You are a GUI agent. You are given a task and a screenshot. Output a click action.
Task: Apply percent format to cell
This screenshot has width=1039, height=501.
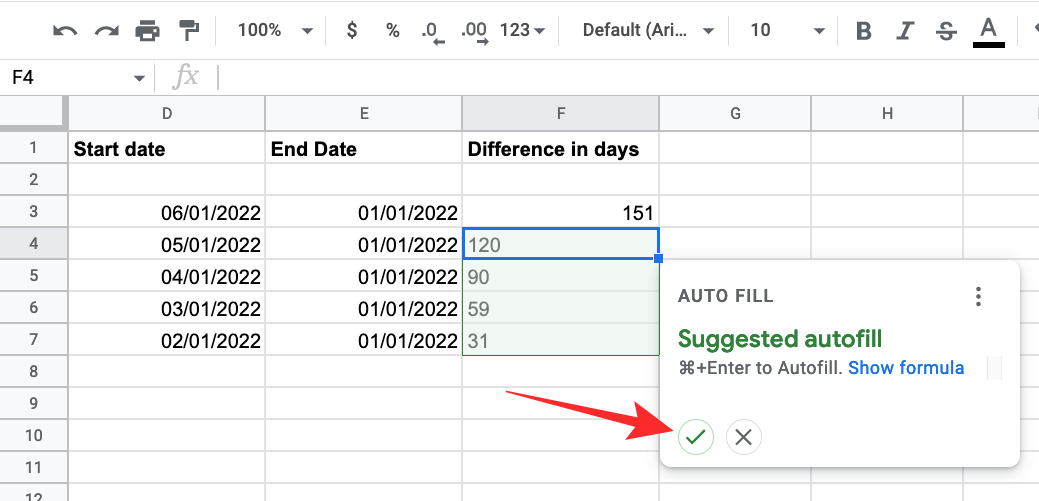[x=392, y=31]
